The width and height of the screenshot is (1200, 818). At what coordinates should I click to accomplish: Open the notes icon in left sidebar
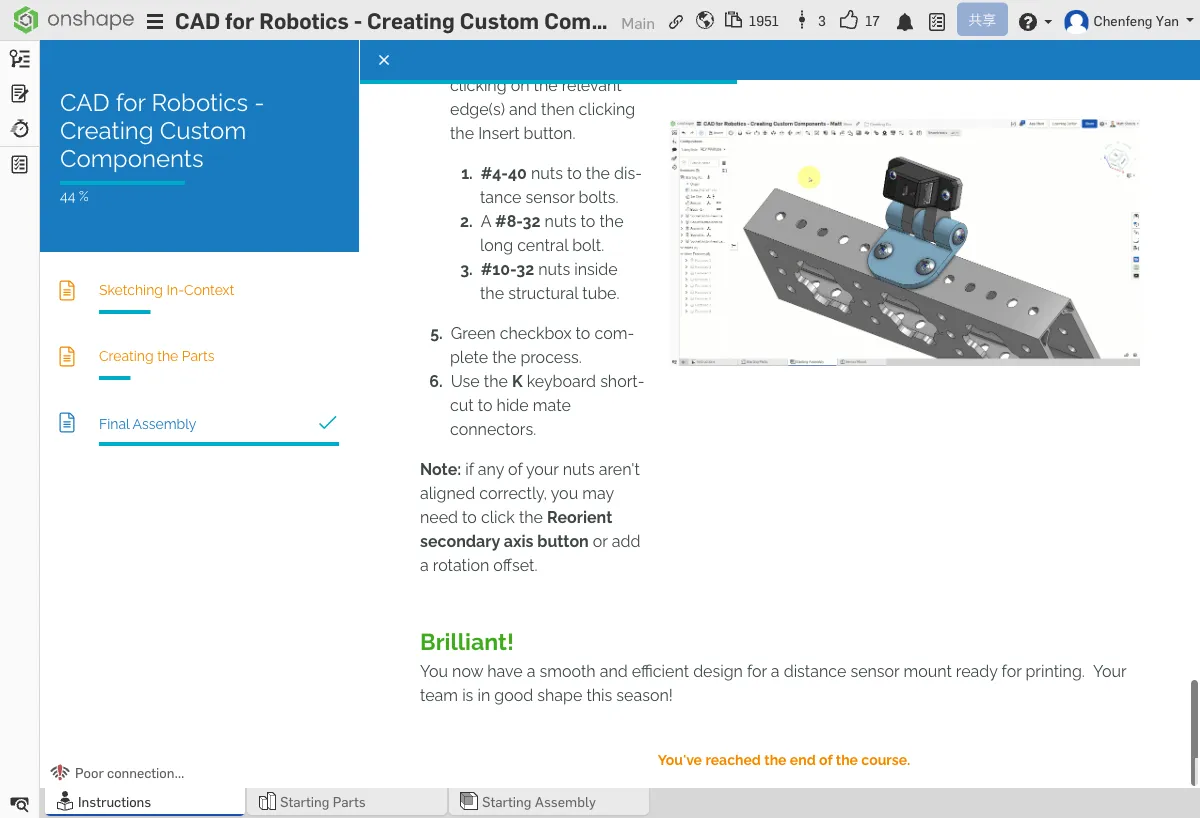click(19, 94)
